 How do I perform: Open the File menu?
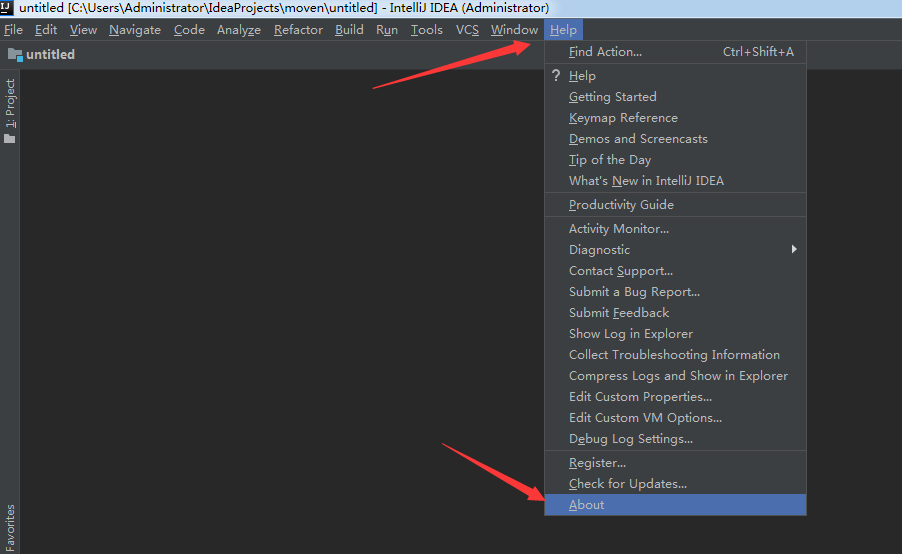click(13, 30)
